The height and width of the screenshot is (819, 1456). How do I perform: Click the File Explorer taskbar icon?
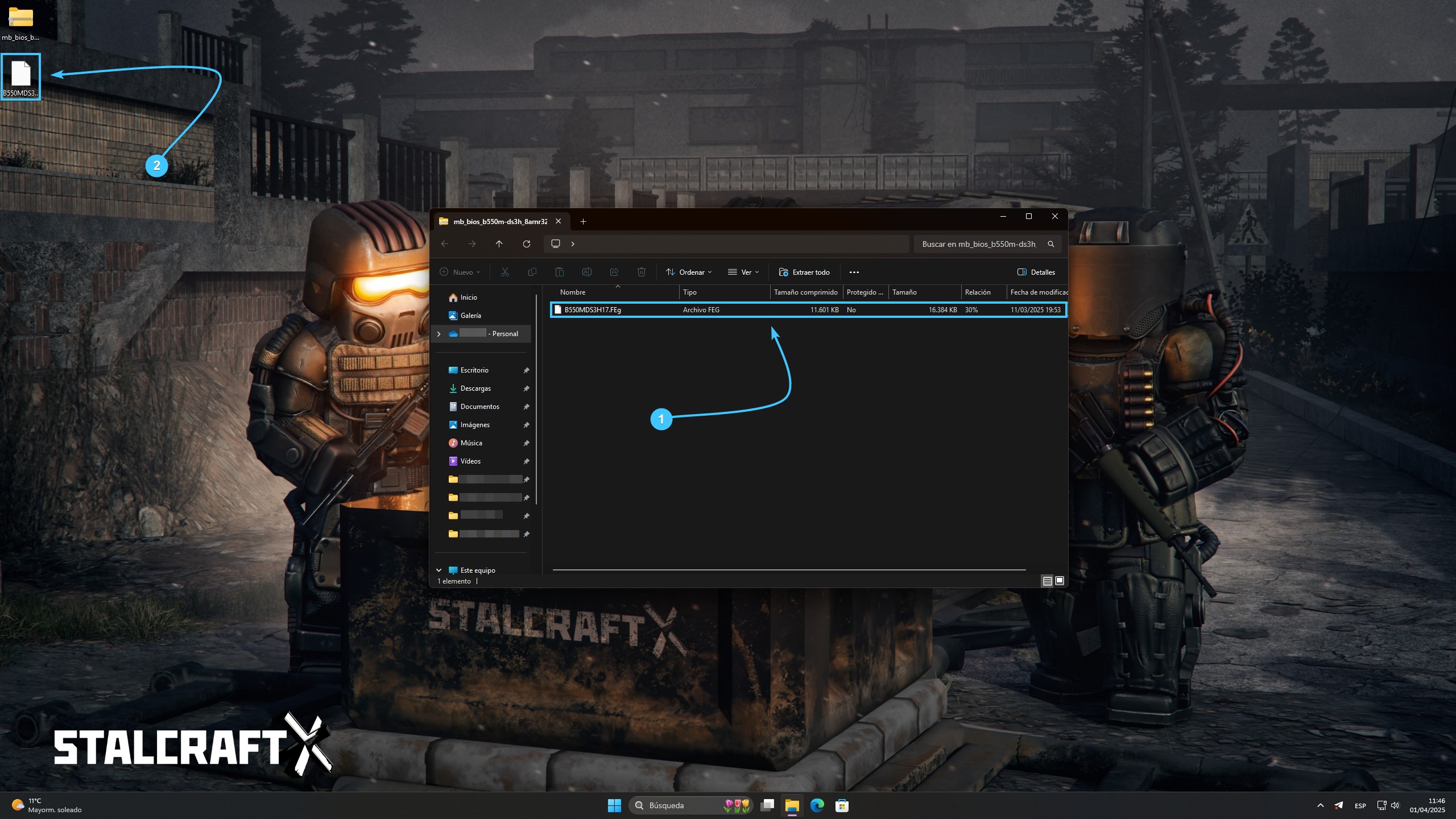(792, 805)
